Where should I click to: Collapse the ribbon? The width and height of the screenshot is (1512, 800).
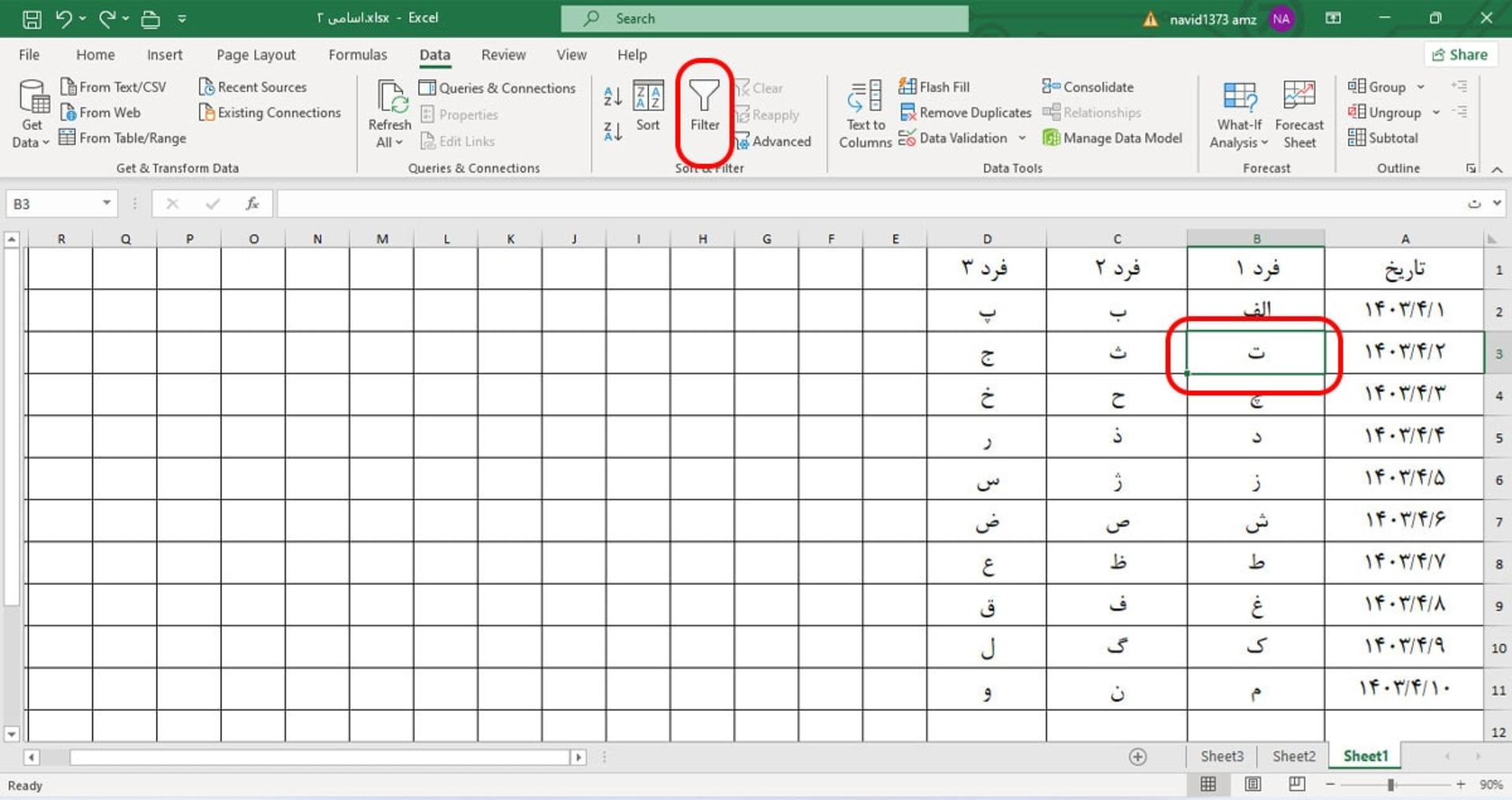click(1497, 169)
